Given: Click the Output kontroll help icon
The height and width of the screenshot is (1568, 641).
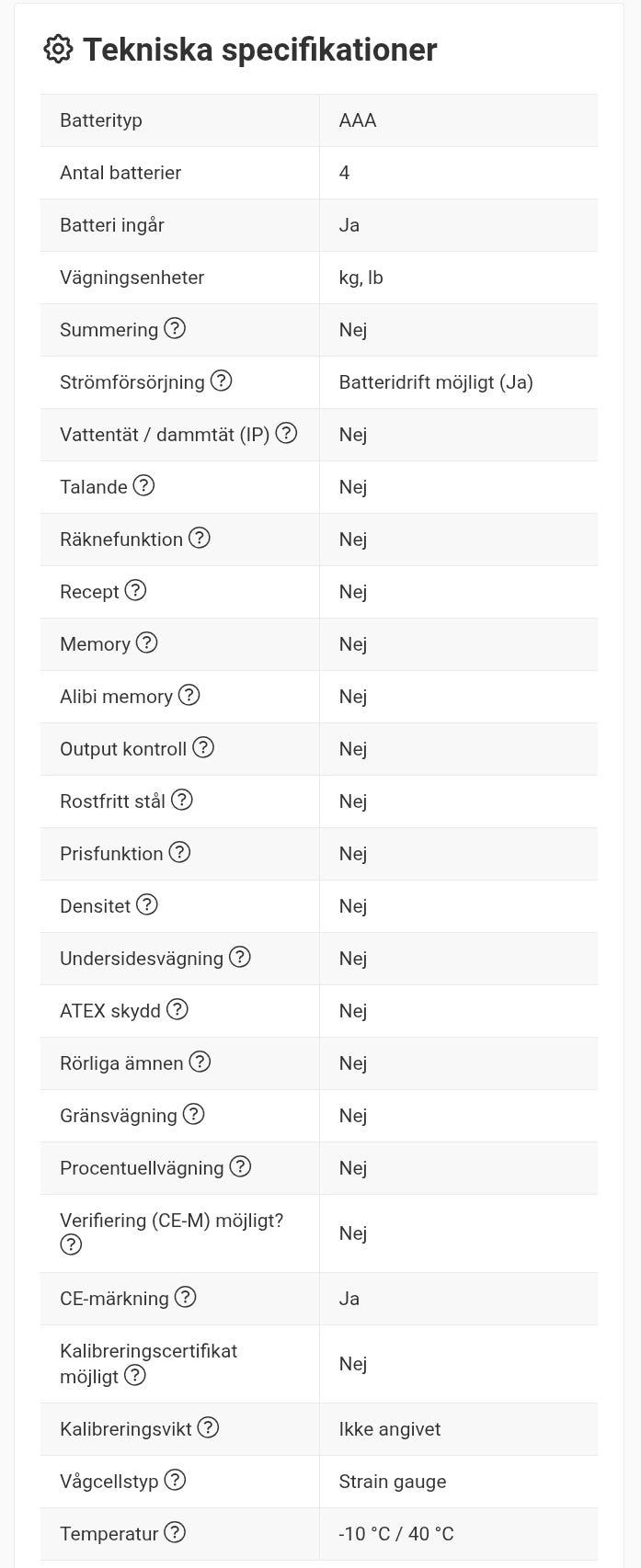Looking at the screenshot, I should click(203, 747).
